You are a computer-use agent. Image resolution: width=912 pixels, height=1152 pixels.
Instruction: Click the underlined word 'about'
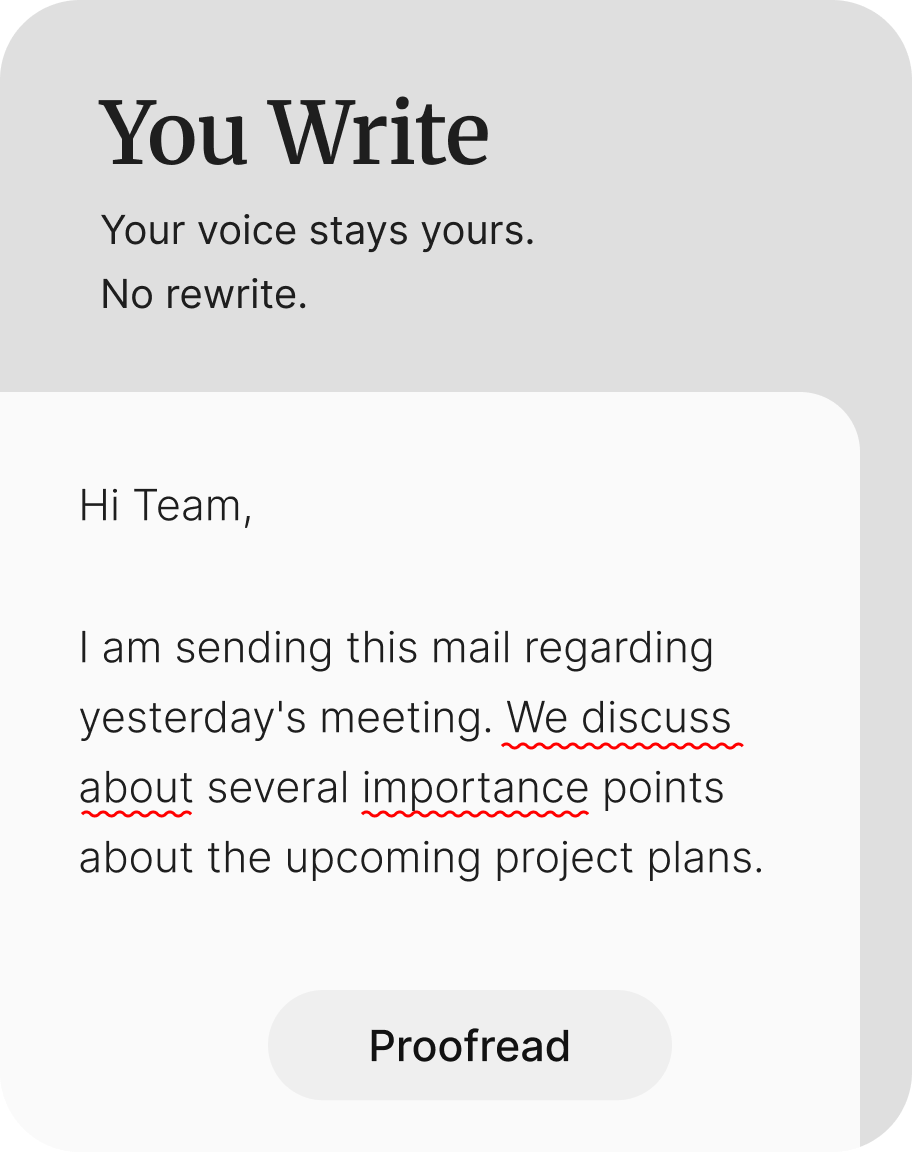[134, 787]
